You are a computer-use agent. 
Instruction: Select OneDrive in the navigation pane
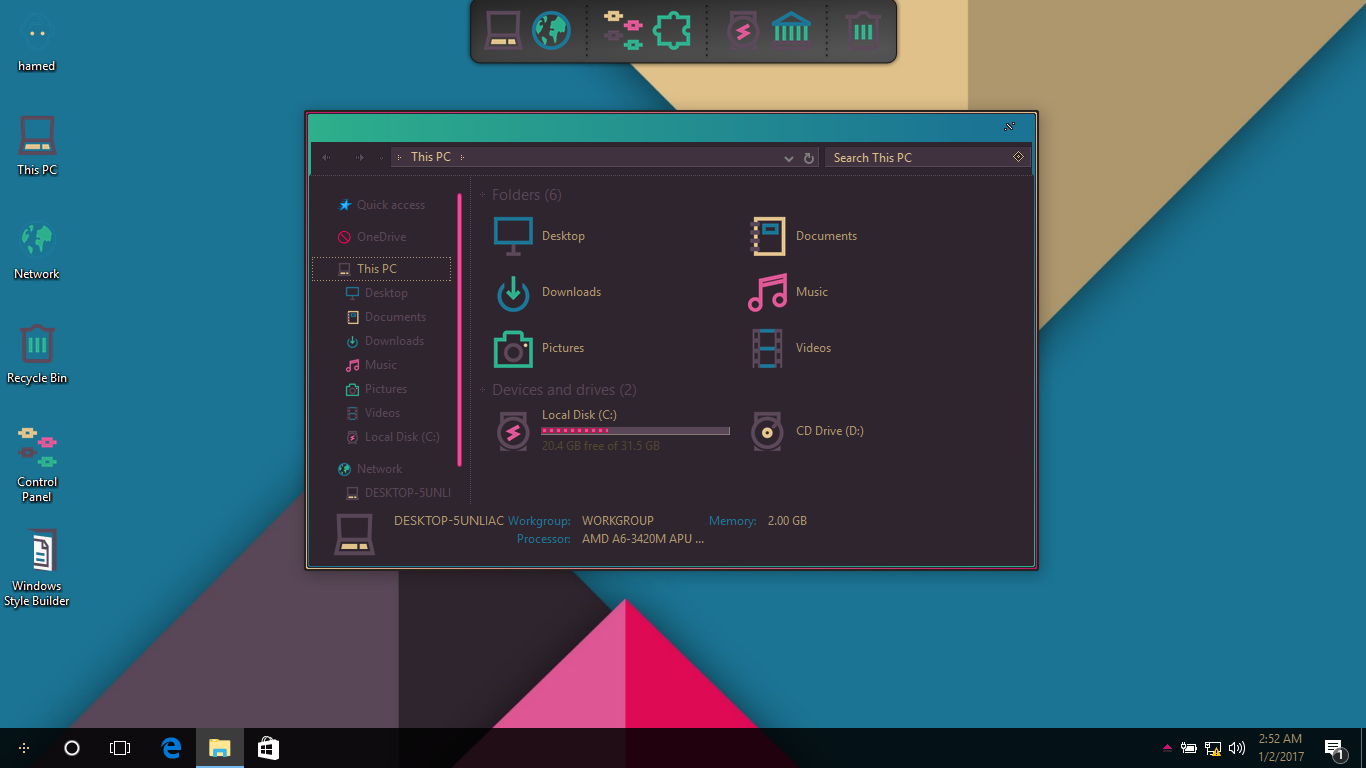(x=381, y=237)
